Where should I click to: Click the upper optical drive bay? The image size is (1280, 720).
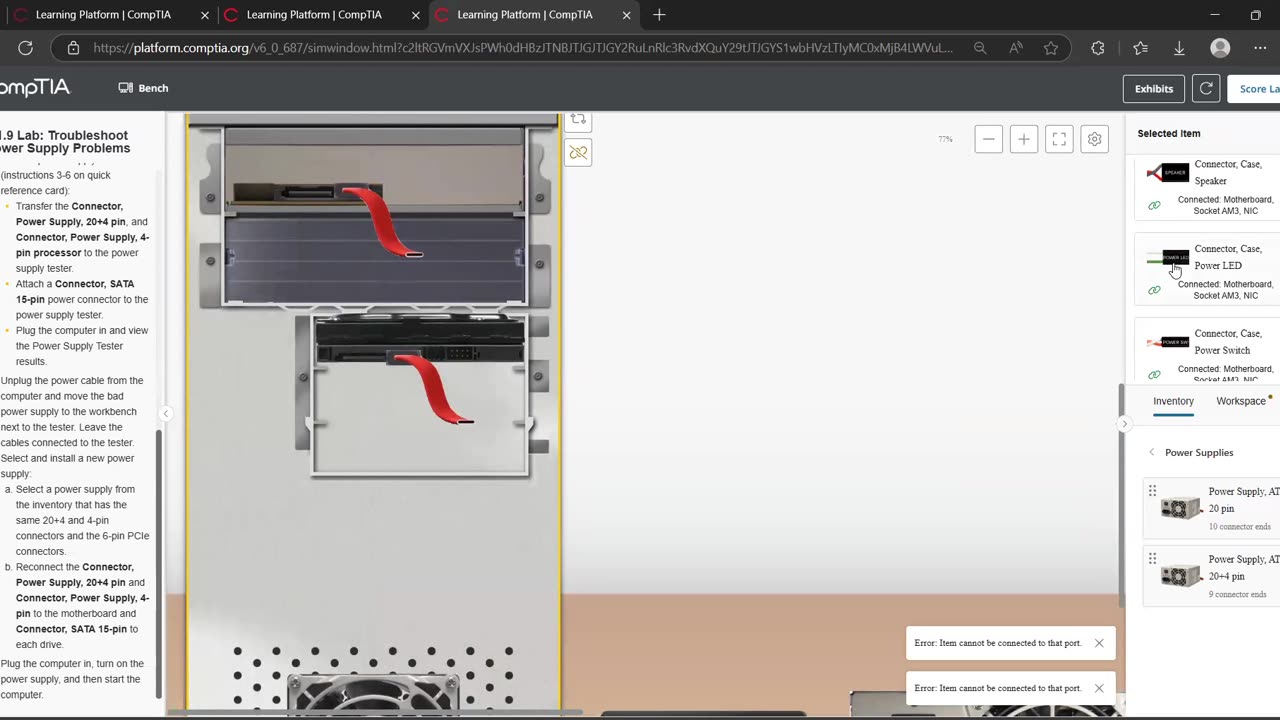(x=374, y=170)
